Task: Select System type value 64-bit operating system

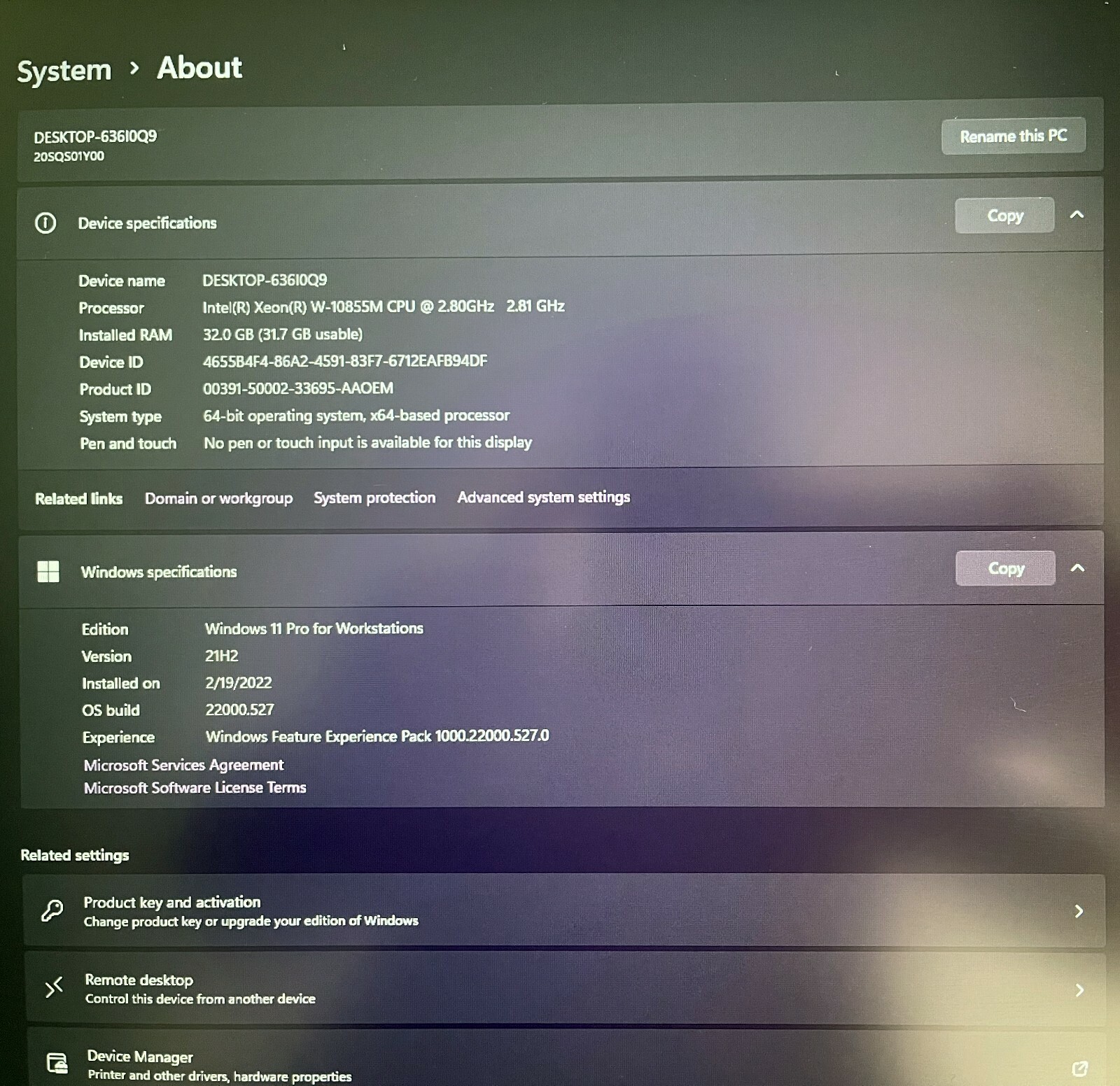Action: [x=356, y=416]
